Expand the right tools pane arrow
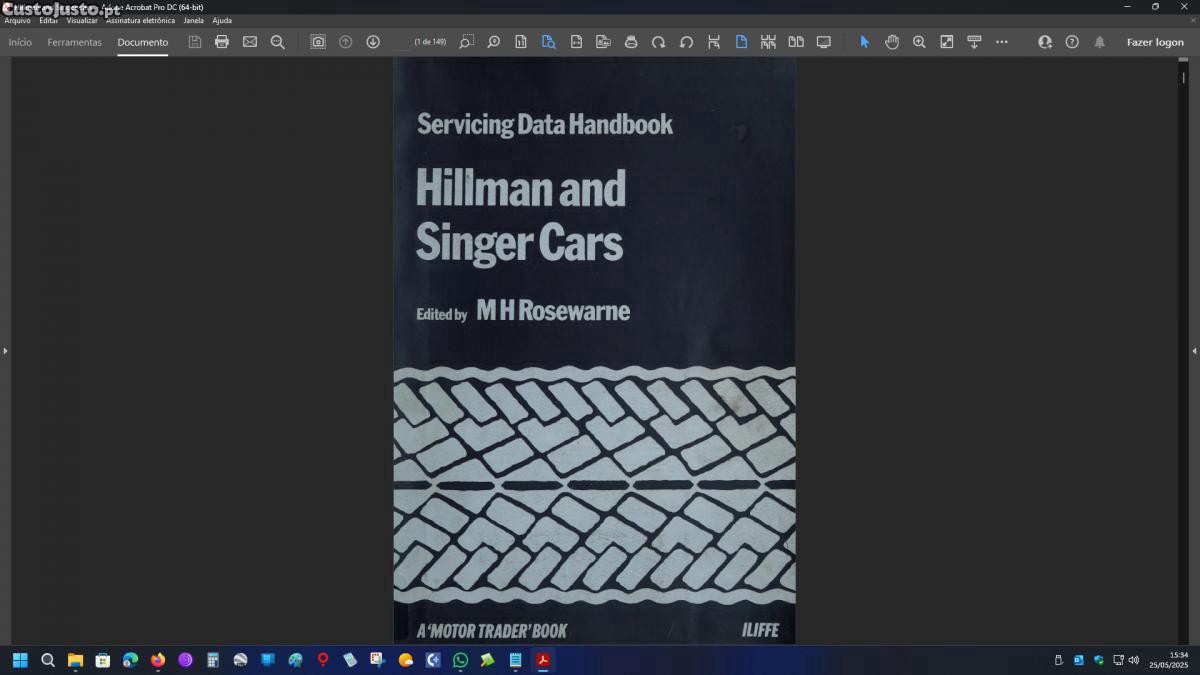The image size is (1200, 675). pyautogui.click(x=1194, y=351)
